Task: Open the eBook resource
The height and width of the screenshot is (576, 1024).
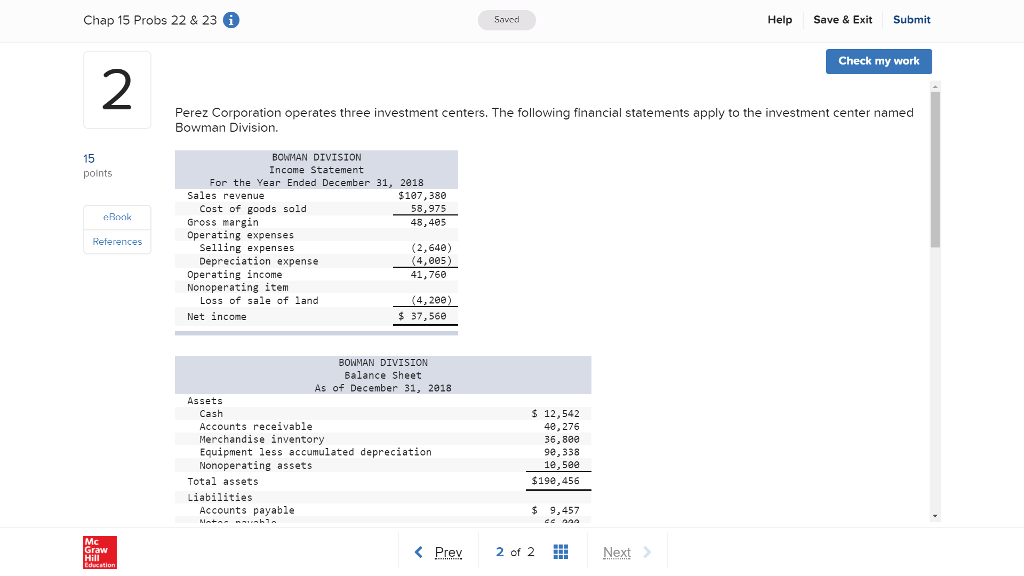Action: pyautogui.click(x=117, y=217)
